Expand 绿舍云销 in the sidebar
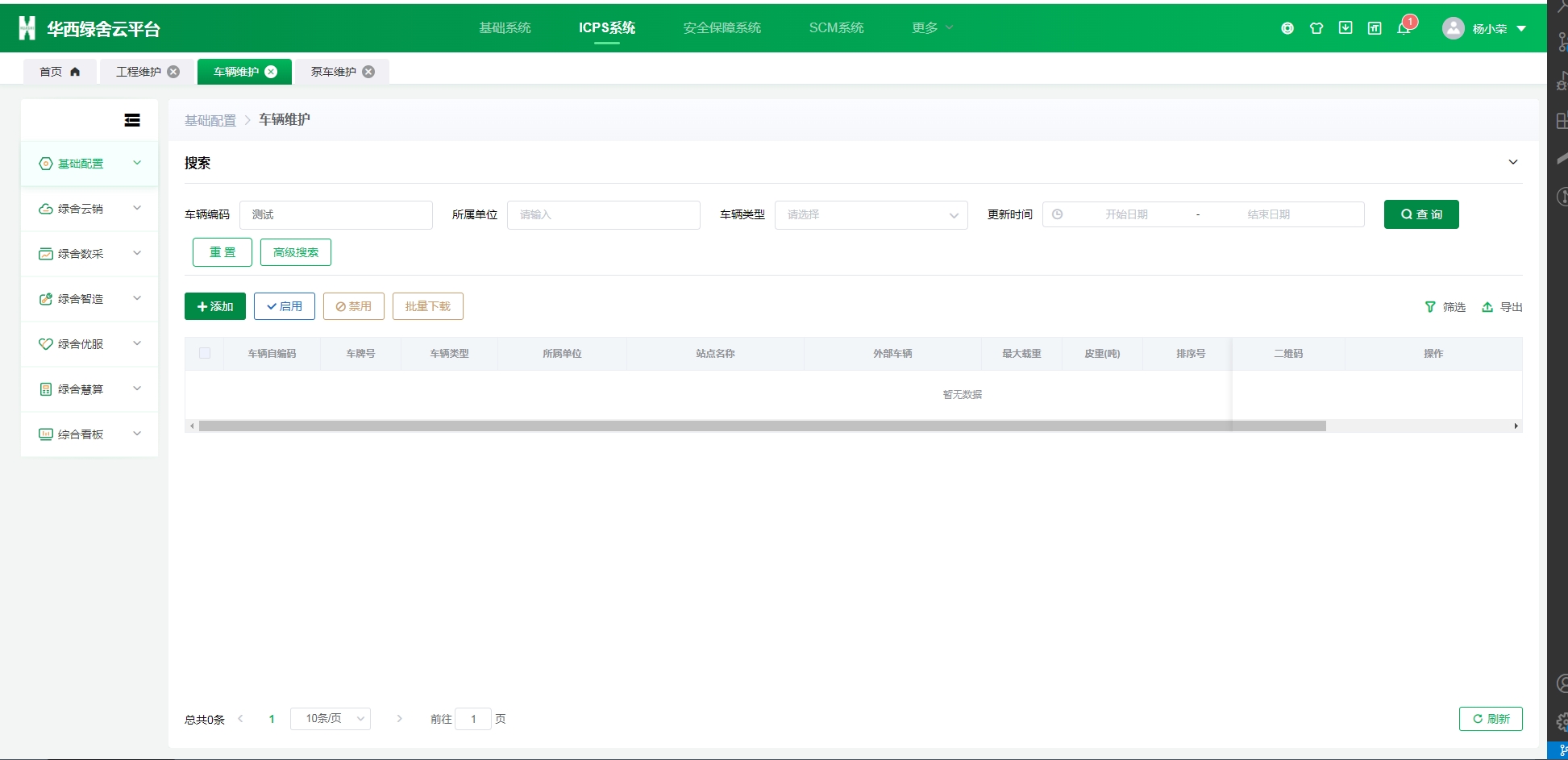 tap(89, 209)
